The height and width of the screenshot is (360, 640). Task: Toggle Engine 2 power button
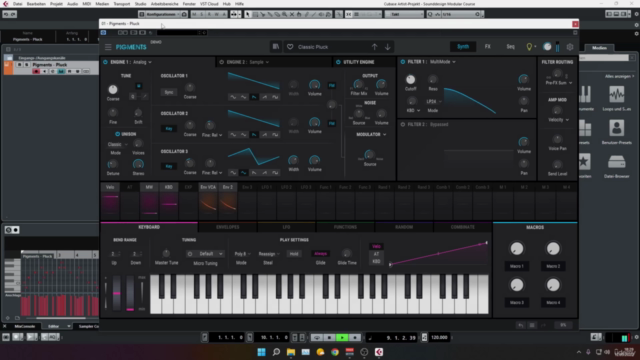tap(222, 62)
